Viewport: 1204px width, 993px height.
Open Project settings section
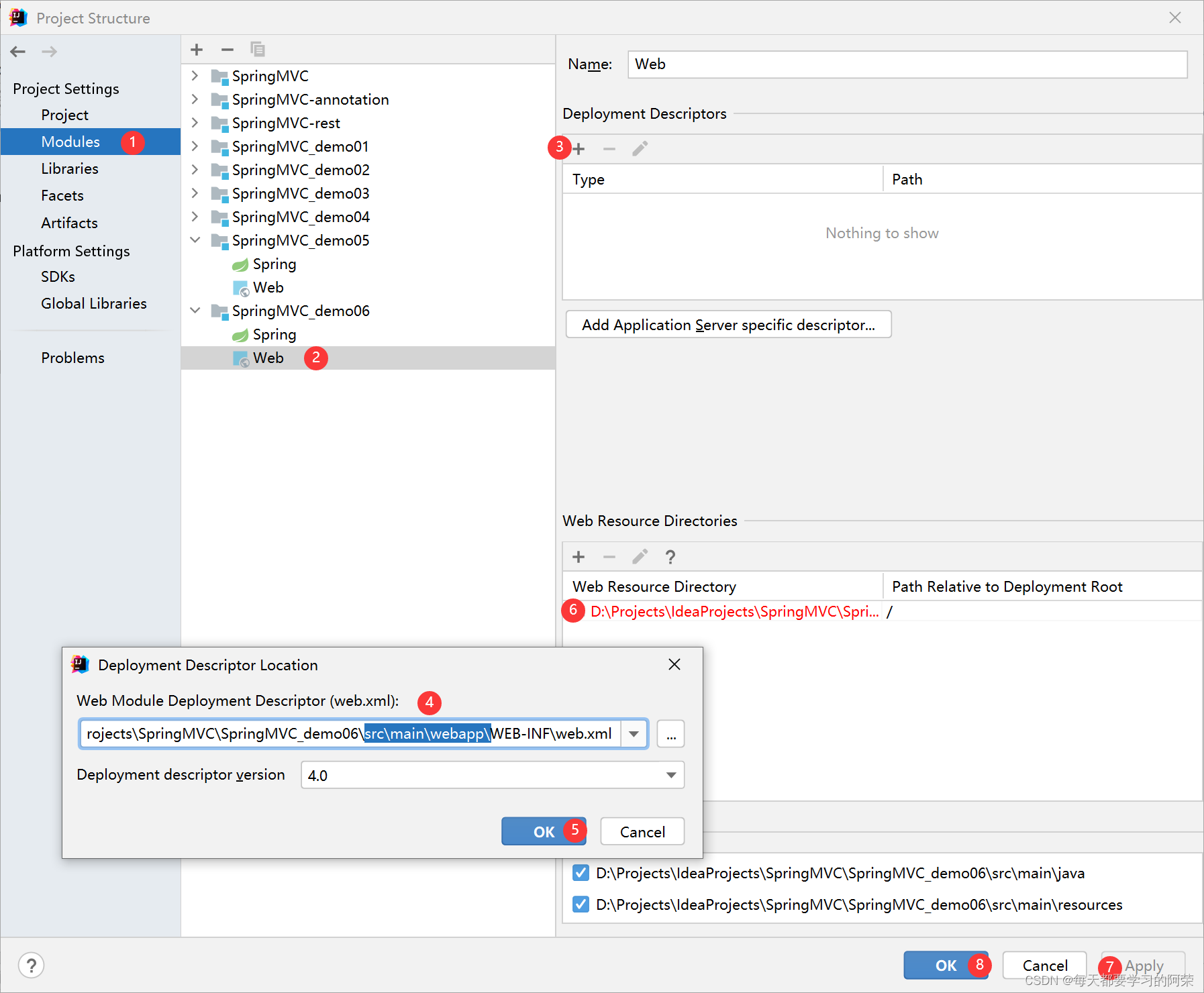65,115
